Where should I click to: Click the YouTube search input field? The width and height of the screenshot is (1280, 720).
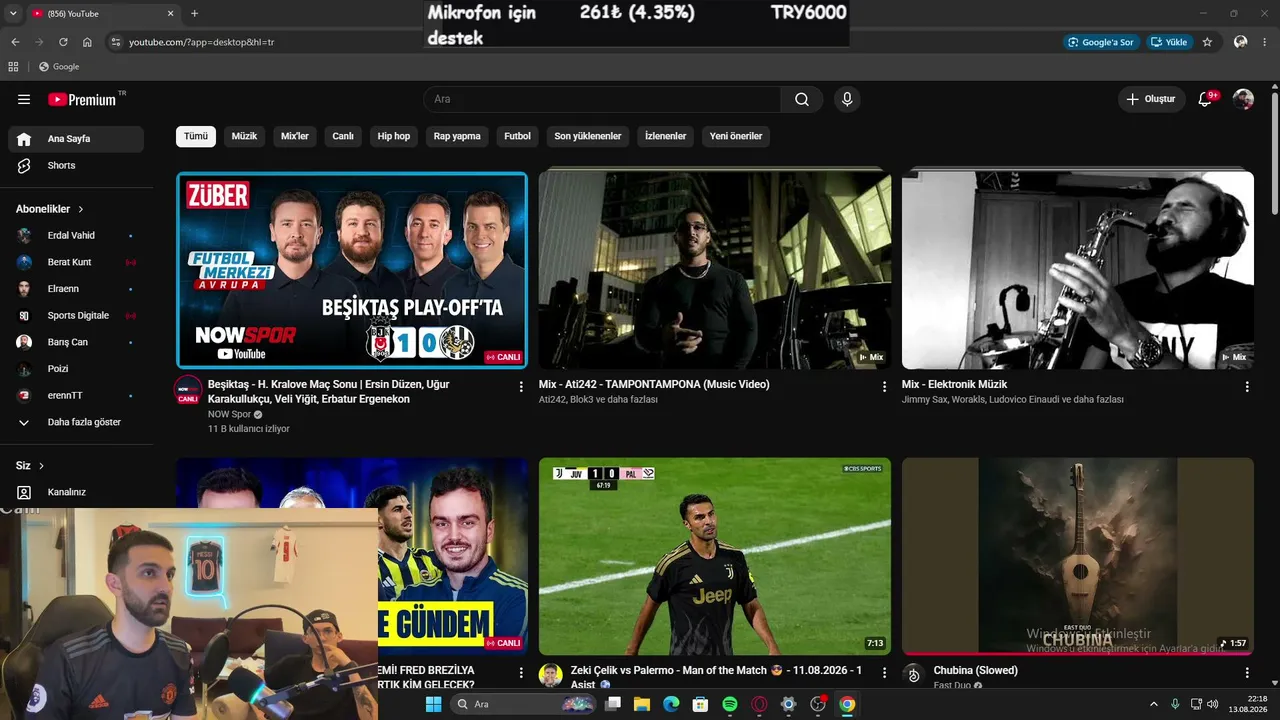[x=602, y=99]
